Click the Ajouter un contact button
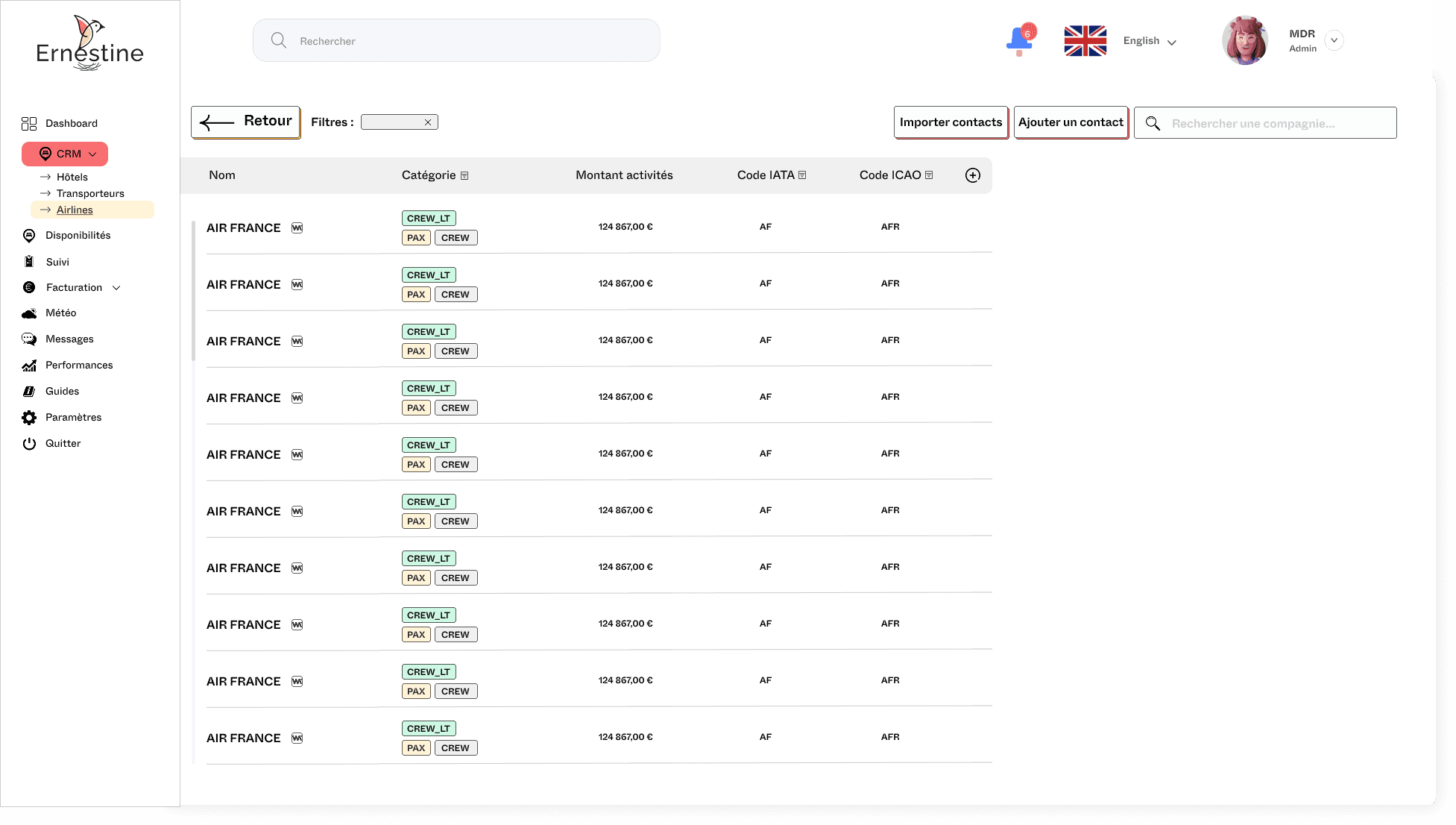The height and width of the screenshot is (825, 1456). coord(1071,122)
